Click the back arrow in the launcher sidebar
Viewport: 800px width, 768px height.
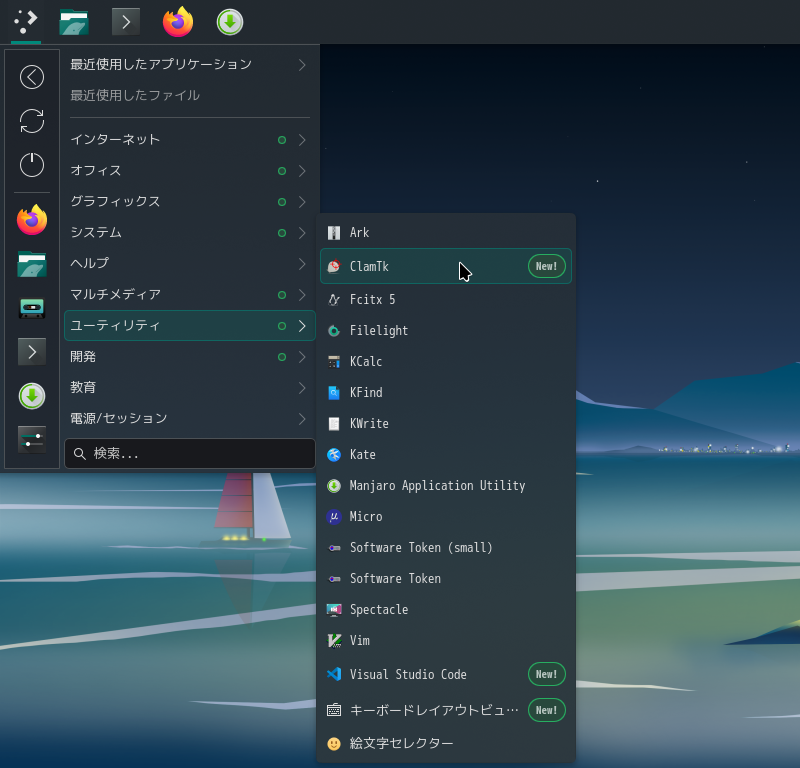32,77
